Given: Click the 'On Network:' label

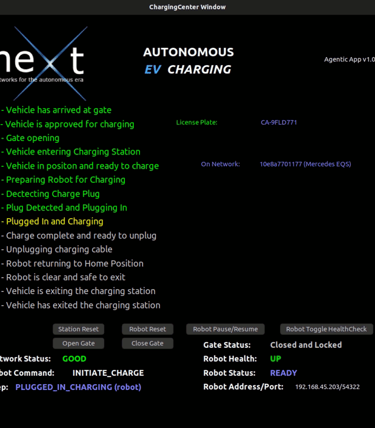Looking at the screenshot, I should pos(220,164).
